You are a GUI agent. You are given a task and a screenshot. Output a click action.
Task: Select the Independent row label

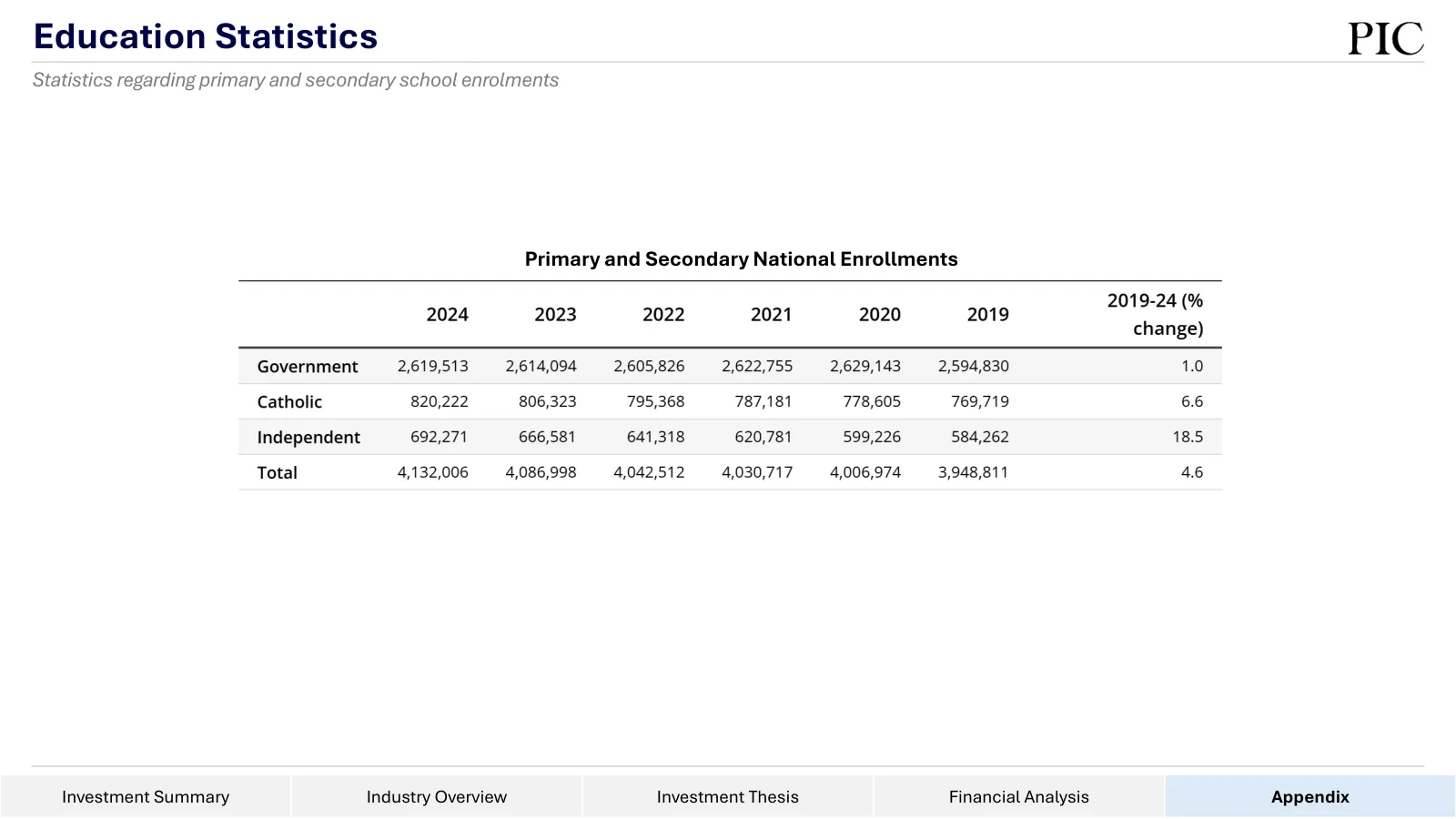click(308, 438)
